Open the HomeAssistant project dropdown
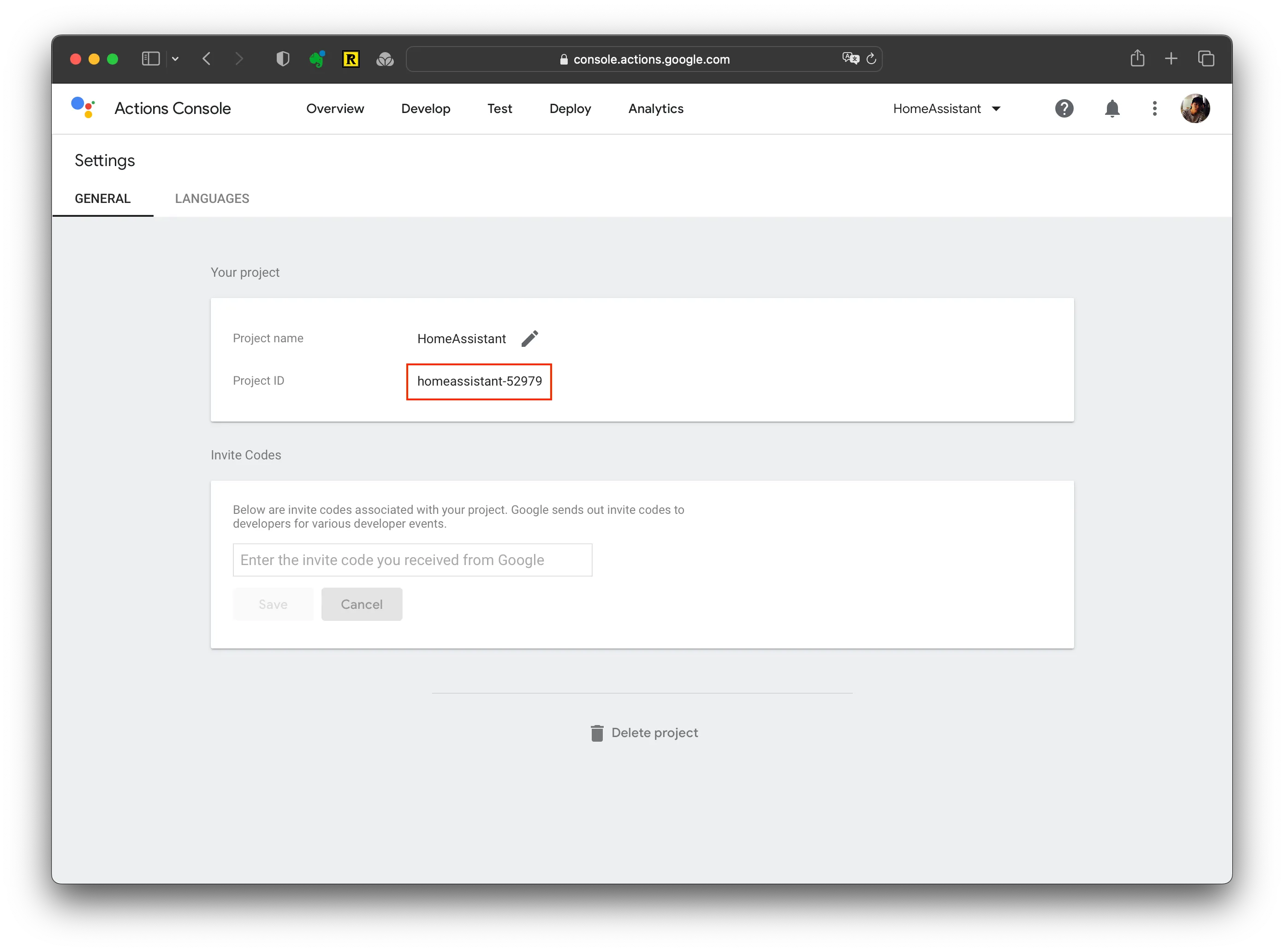This screenshot has height=952, width=1284. tap(946, 108)
